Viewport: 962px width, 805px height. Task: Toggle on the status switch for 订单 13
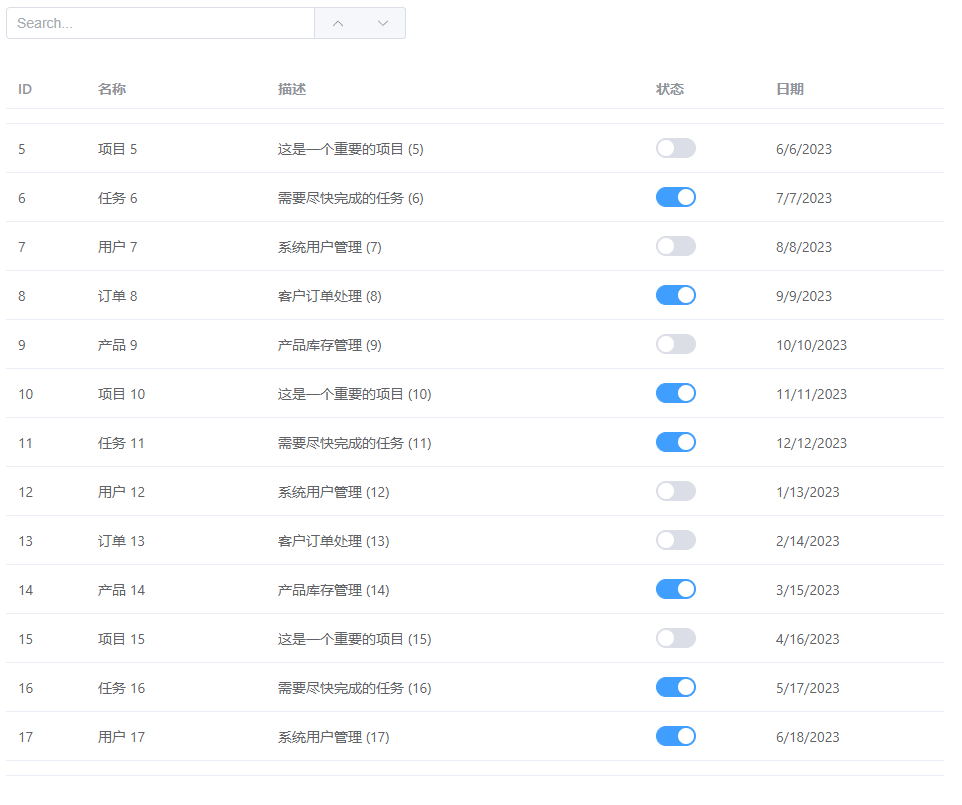pos(675,541)
